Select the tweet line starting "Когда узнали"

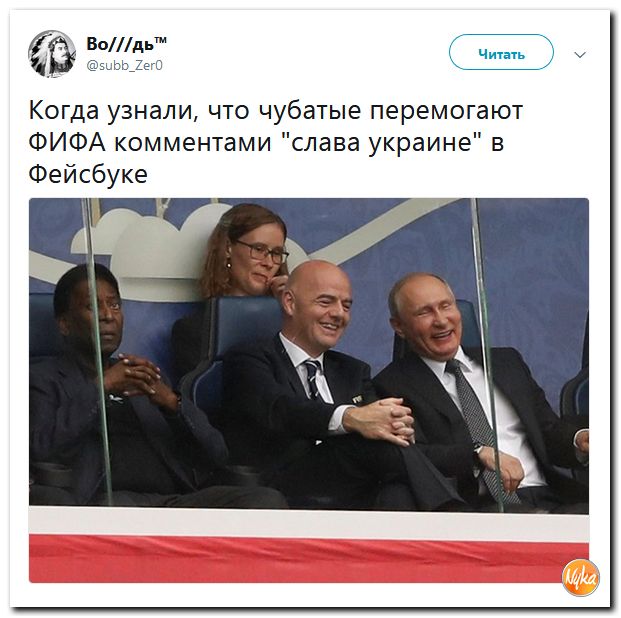276,111
